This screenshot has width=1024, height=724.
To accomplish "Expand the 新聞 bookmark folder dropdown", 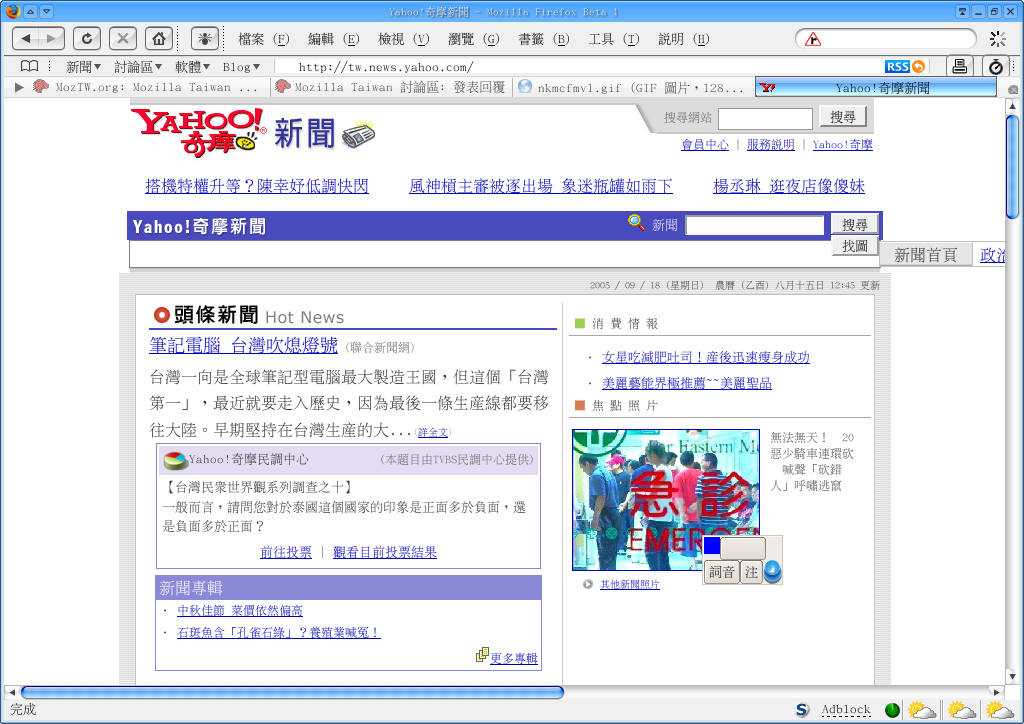I will pyautogui.click(x=83, y=67).
